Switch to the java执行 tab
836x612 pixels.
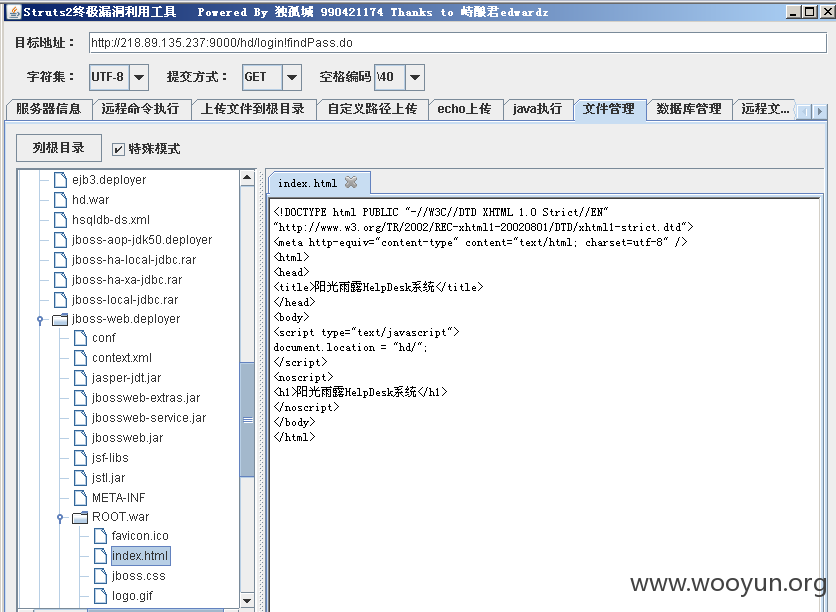tap(537, 109)
